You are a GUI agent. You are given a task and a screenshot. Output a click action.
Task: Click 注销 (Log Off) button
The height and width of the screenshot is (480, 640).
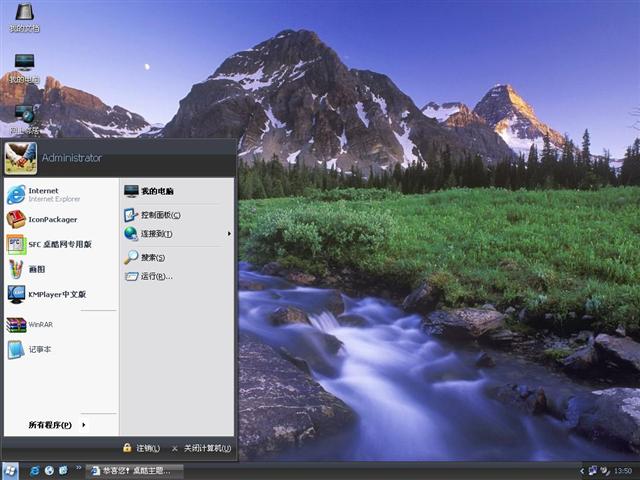141,448
